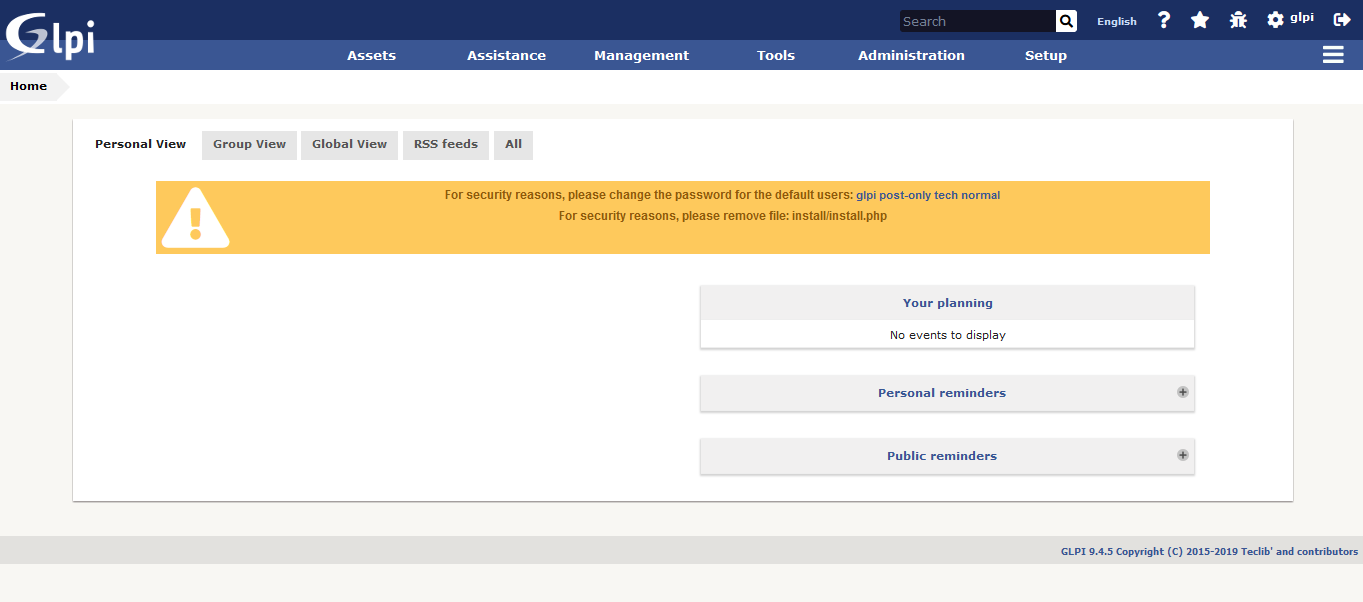Click the Home breadcrumb
Screen dimensions: 1363x602
[x=29, y=86]
